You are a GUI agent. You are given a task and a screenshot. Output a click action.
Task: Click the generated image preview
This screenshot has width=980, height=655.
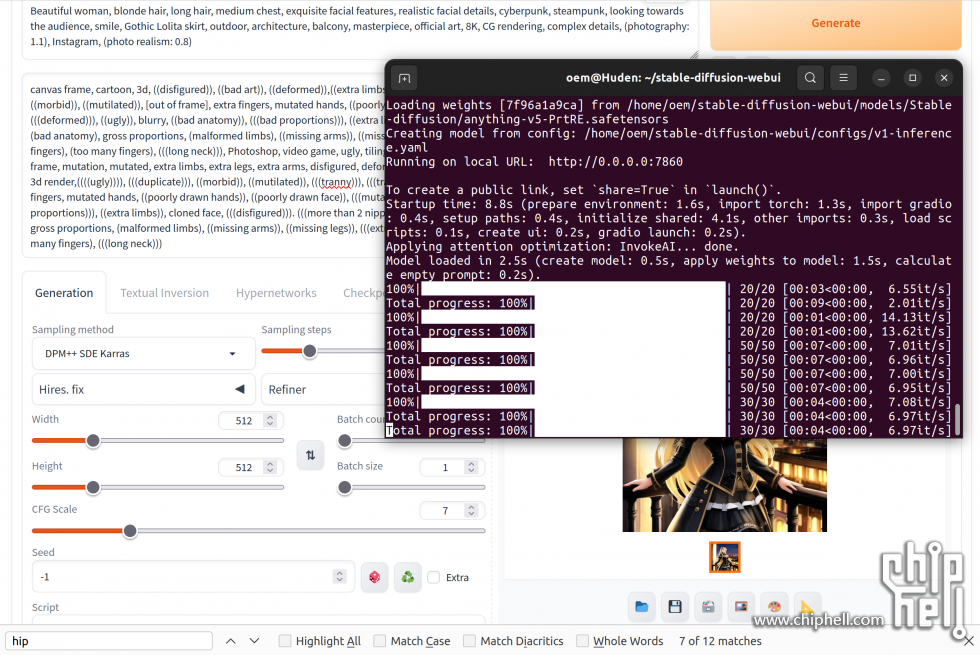(x=724, y=484)
